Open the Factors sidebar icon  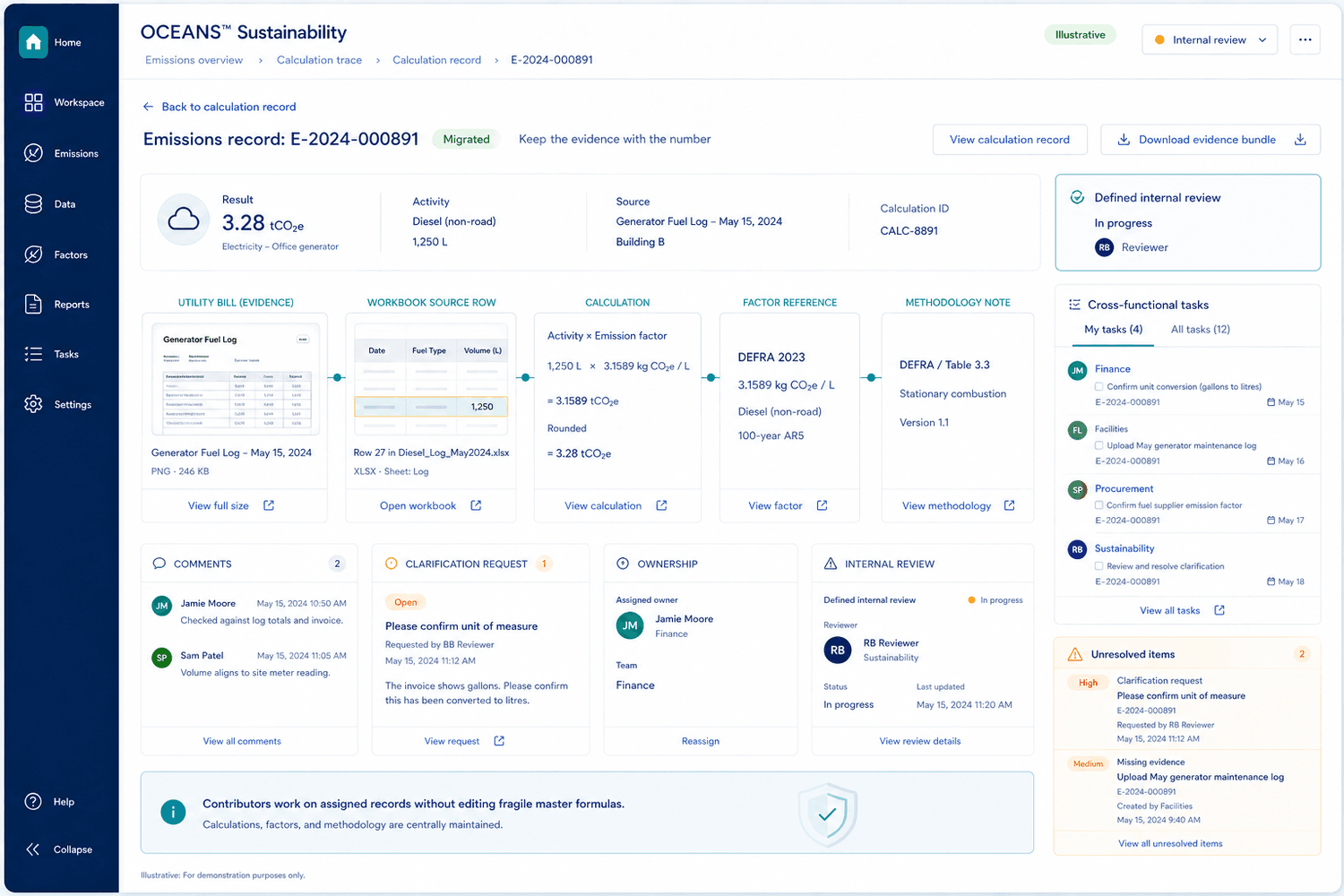(33, 254)
